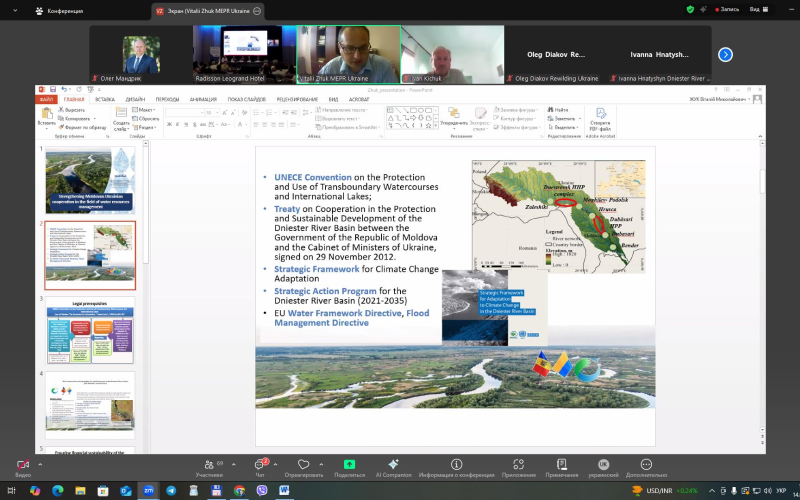Select the Олег Мандрик participant tile

[x=141, y=55]
